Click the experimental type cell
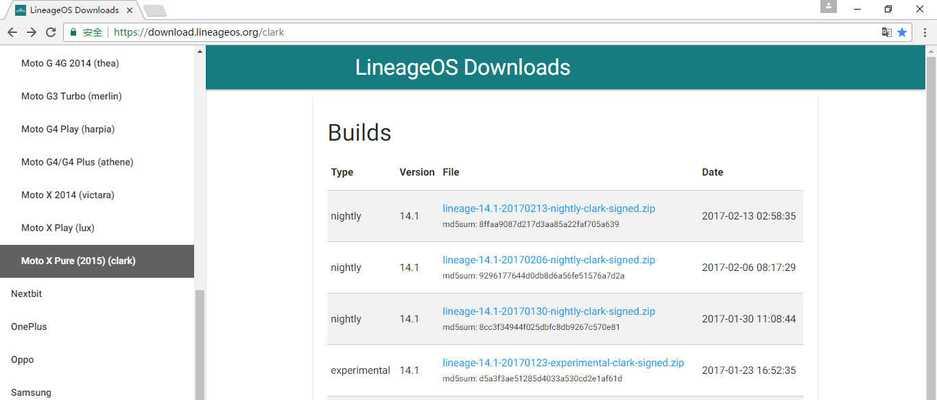Screen dimensions: 937x400 tap(360, 370)
